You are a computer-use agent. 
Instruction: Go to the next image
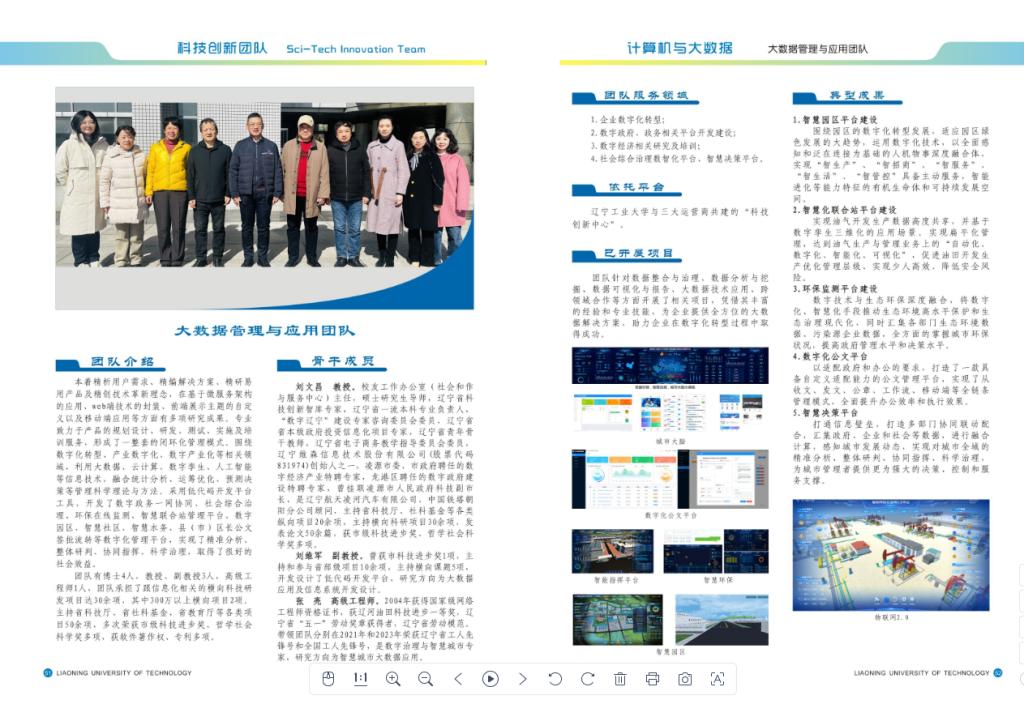[522, 678]
